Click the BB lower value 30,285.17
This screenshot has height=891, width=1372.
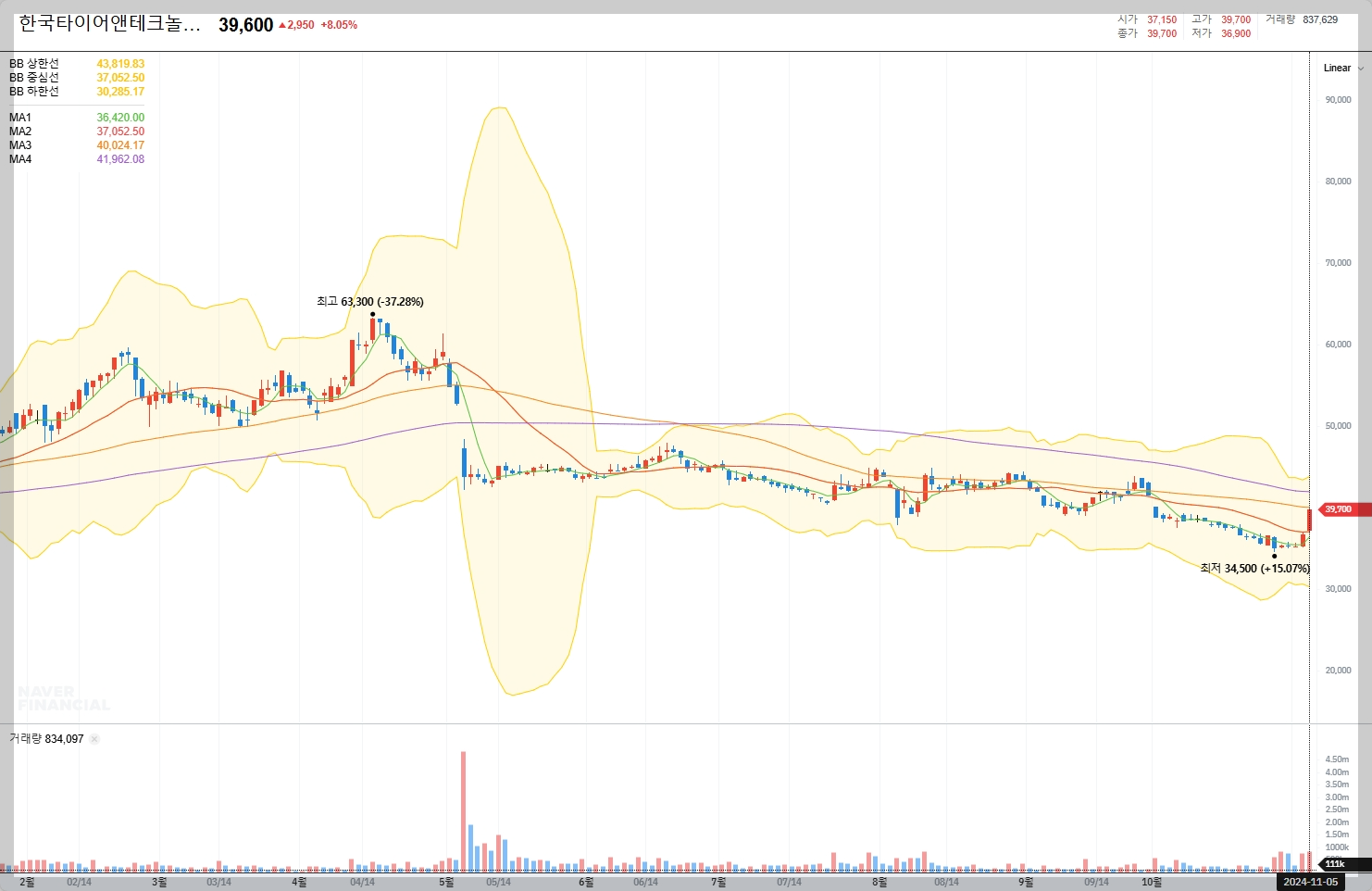120,92
